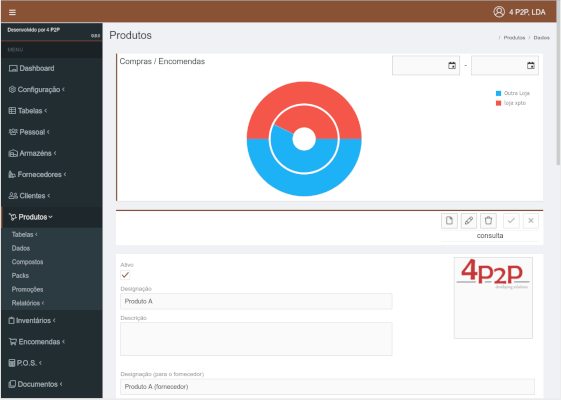Click the trash delete icon button

point(488,220)
